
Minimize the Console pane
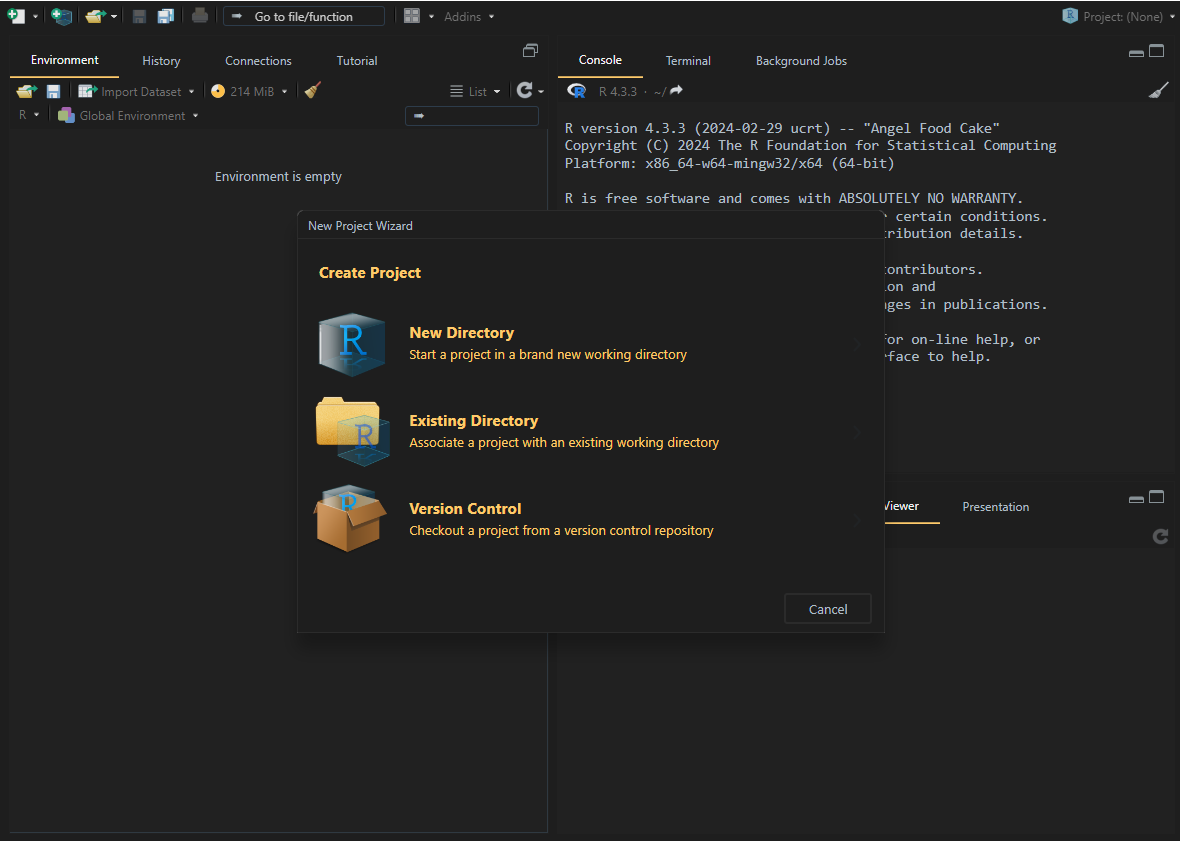tap(1136, 53)
